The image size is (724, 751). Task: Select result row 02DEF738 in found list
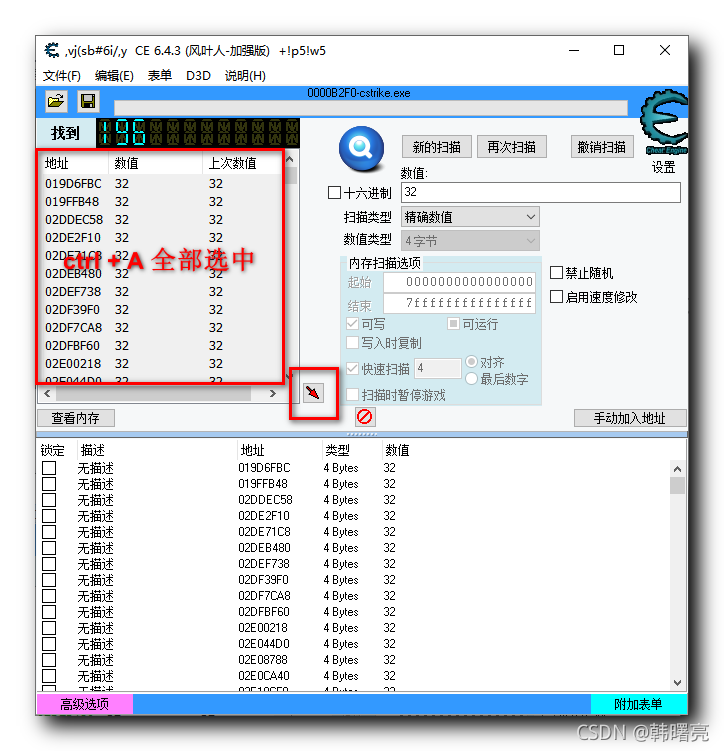[x=160, y=292]
